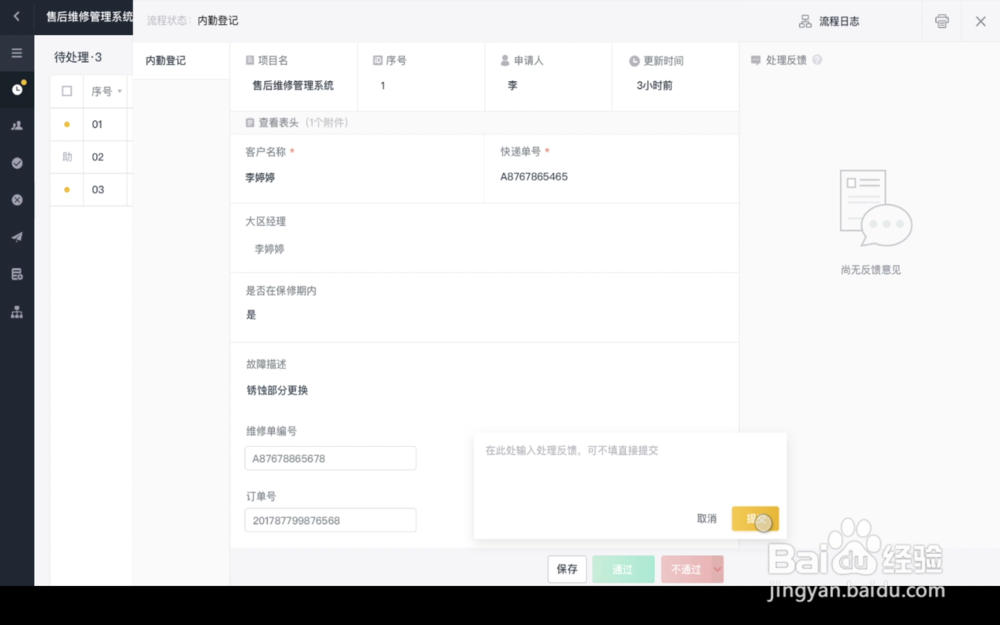Click the 保存 button
Screen dimensions: 1000x625
point(567,569)
